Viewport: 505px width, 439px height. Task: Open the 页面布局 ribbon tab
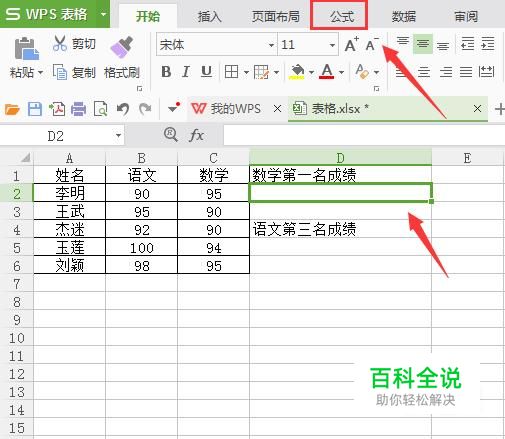tap(276, 16)
